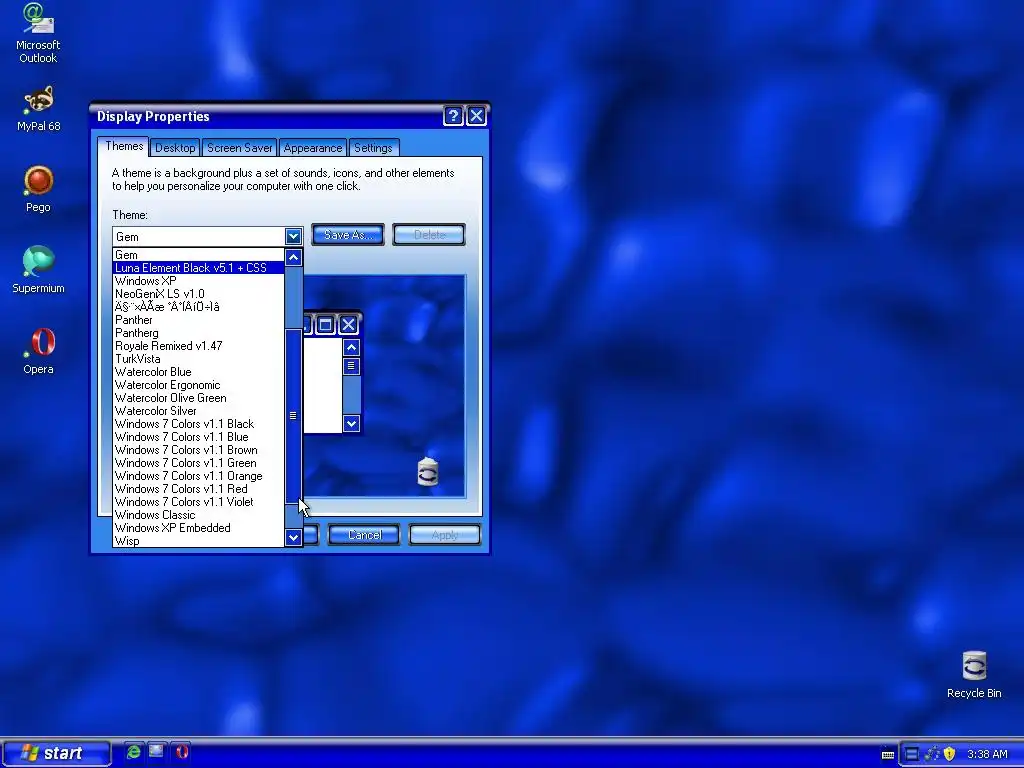The height and width of the screenshot is (768, 1024).
Task: Choose the Watercolor Silver theme
Action: click(x=199, y=411)
